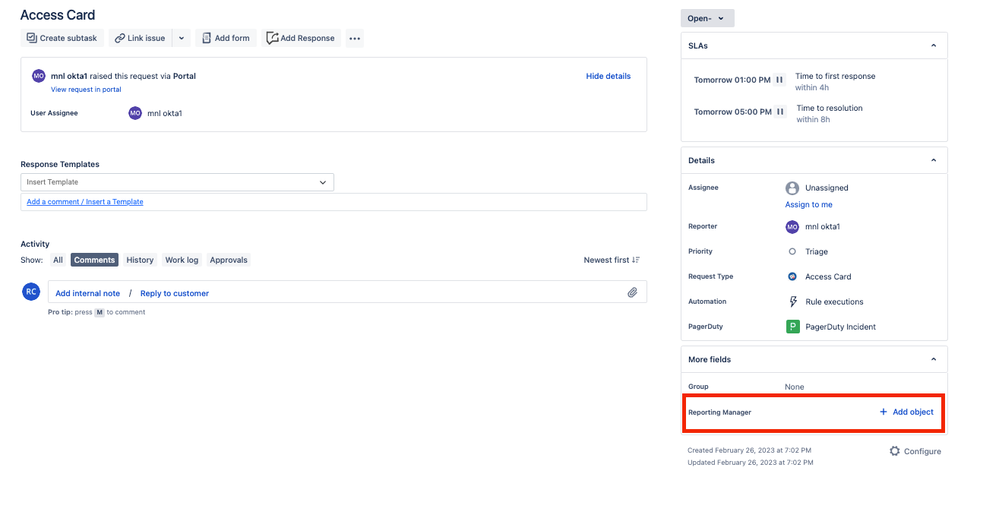This screenshot has width=999, height=505.
Task: Click the Triage priority value
Action: tap(816, 252)
